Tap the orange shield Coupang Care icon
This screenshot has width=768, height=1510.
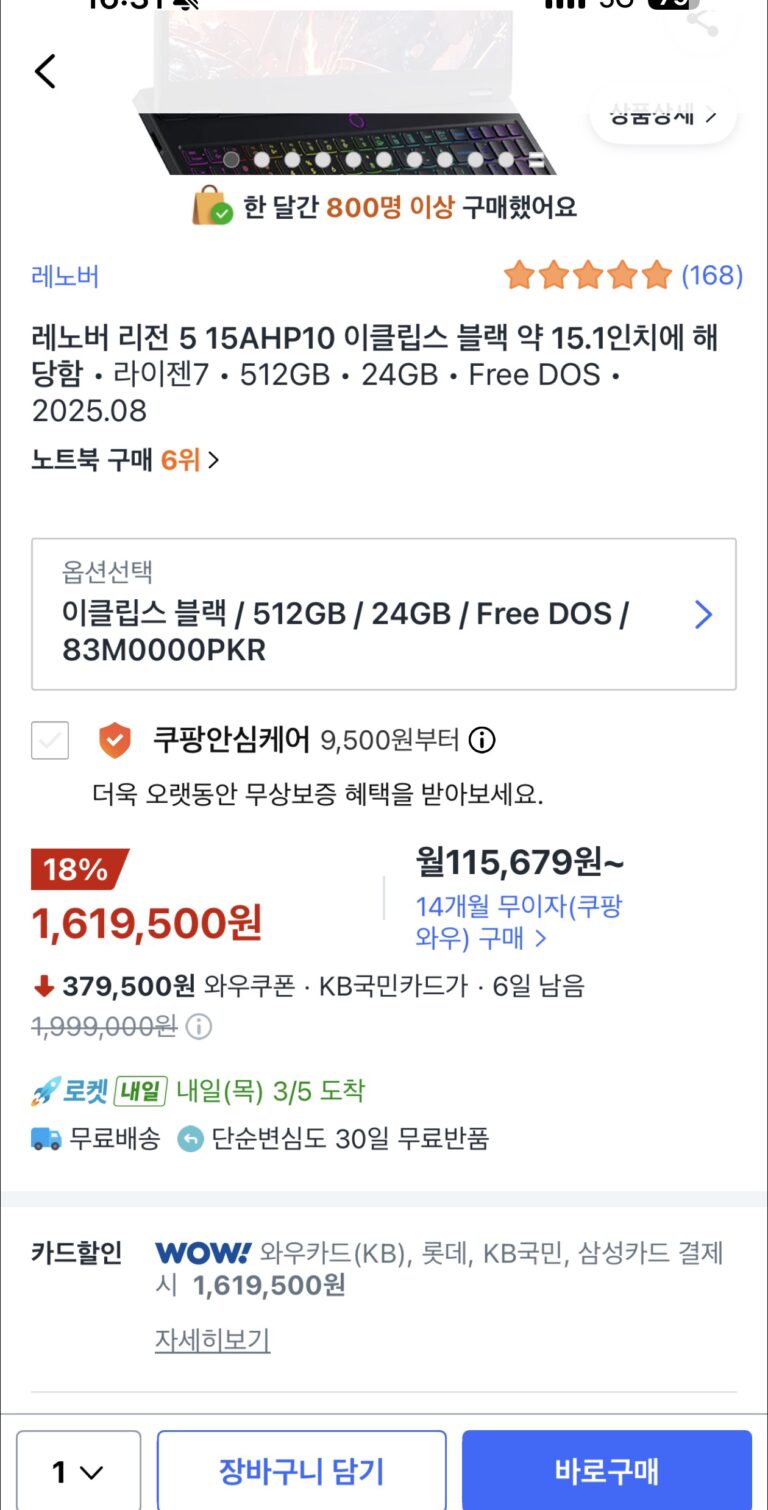pos(115,741)
